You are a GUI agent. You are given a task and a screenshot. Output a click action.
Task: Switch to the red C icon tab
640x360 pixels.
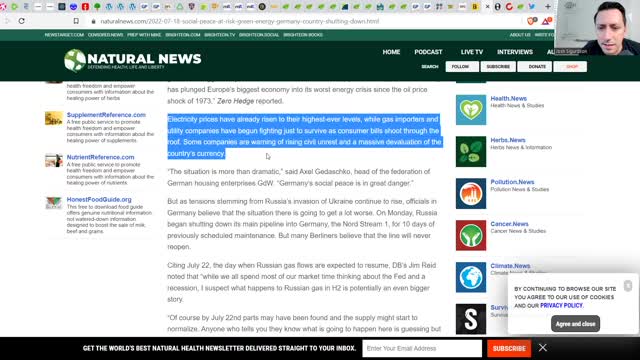[509, 7]
